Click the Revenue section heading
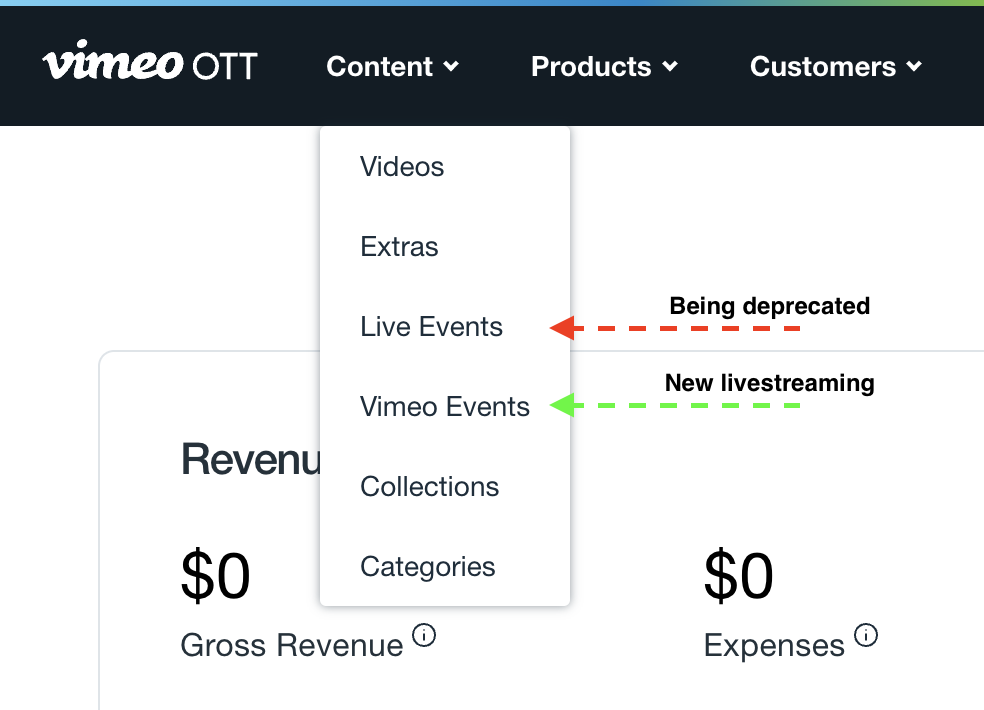This screenshot has width=984, height=710. click(251, 459)
